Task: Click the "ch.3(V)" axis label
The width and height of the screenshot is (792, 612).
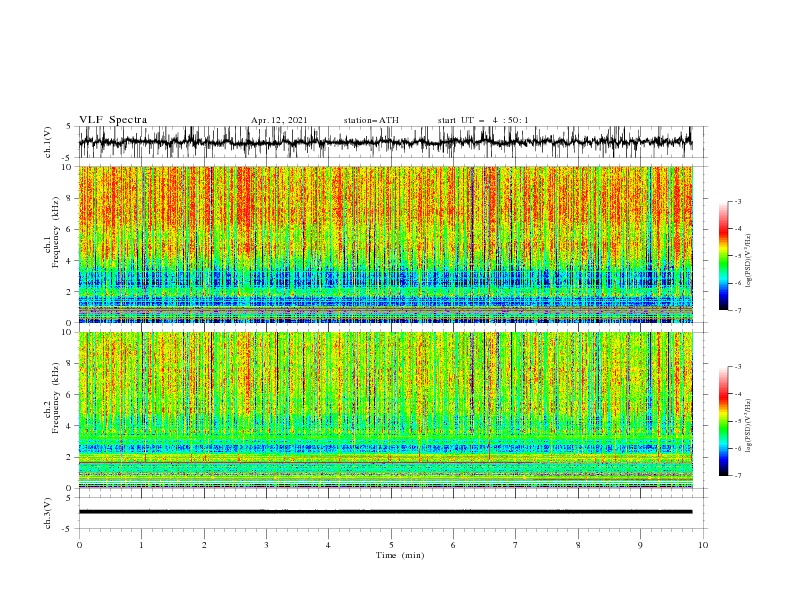Action: 48,513
